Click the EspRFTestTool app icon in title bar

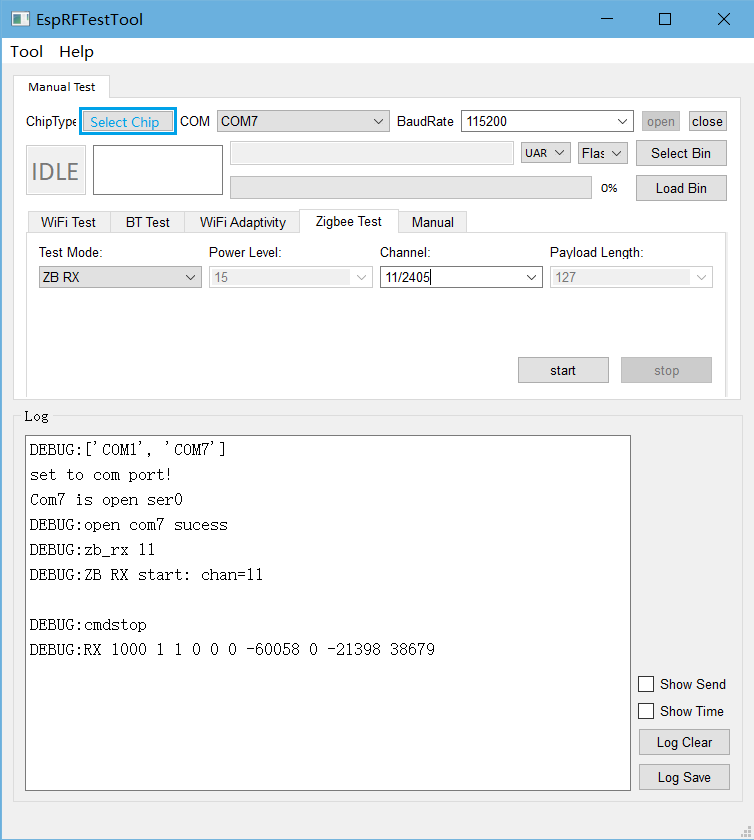point(19,19)
